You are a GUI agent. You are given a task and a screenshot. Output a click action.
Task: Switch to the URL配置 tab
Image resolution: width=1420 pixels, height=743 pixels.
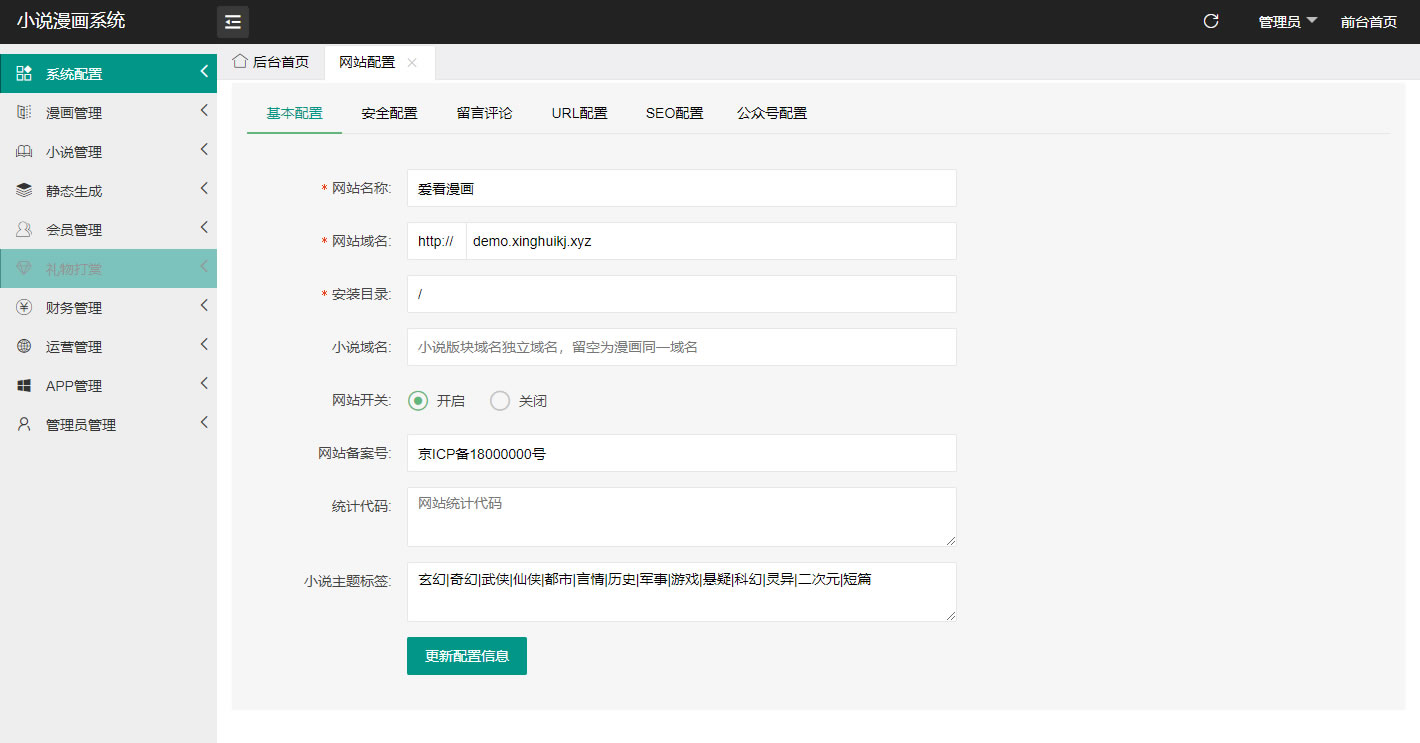(579, 113)
